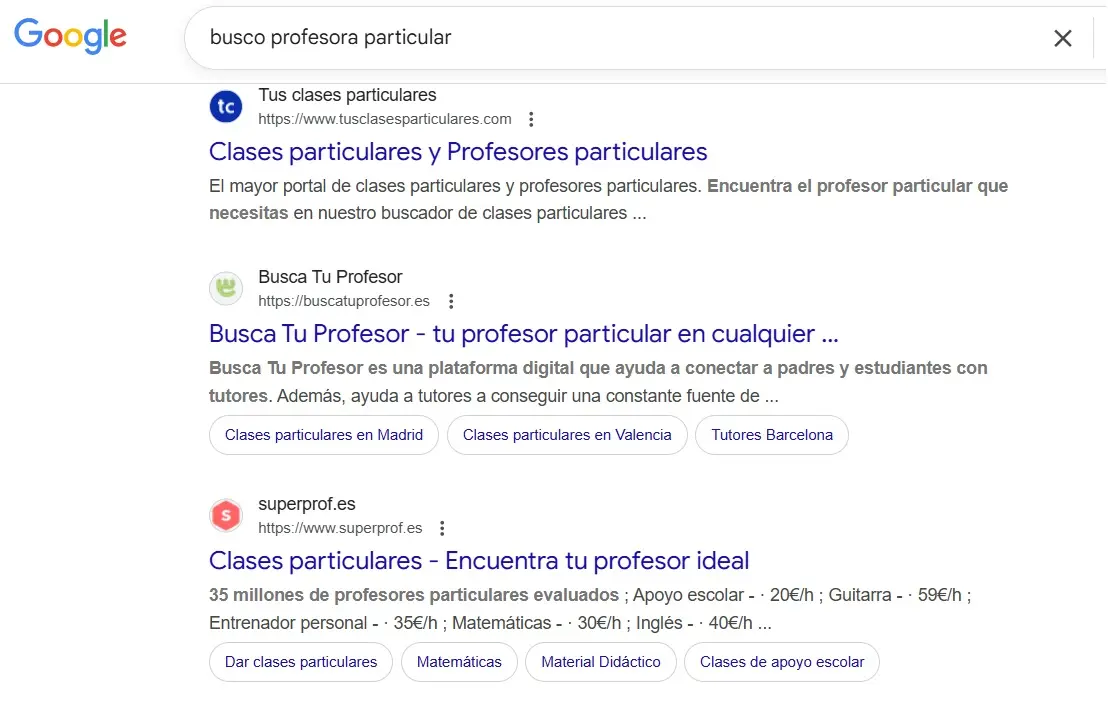This screenshot has height=714, width=1108.
Task: Click the Tus clases particulares site favicon
Action: click(x=225, y=106)
